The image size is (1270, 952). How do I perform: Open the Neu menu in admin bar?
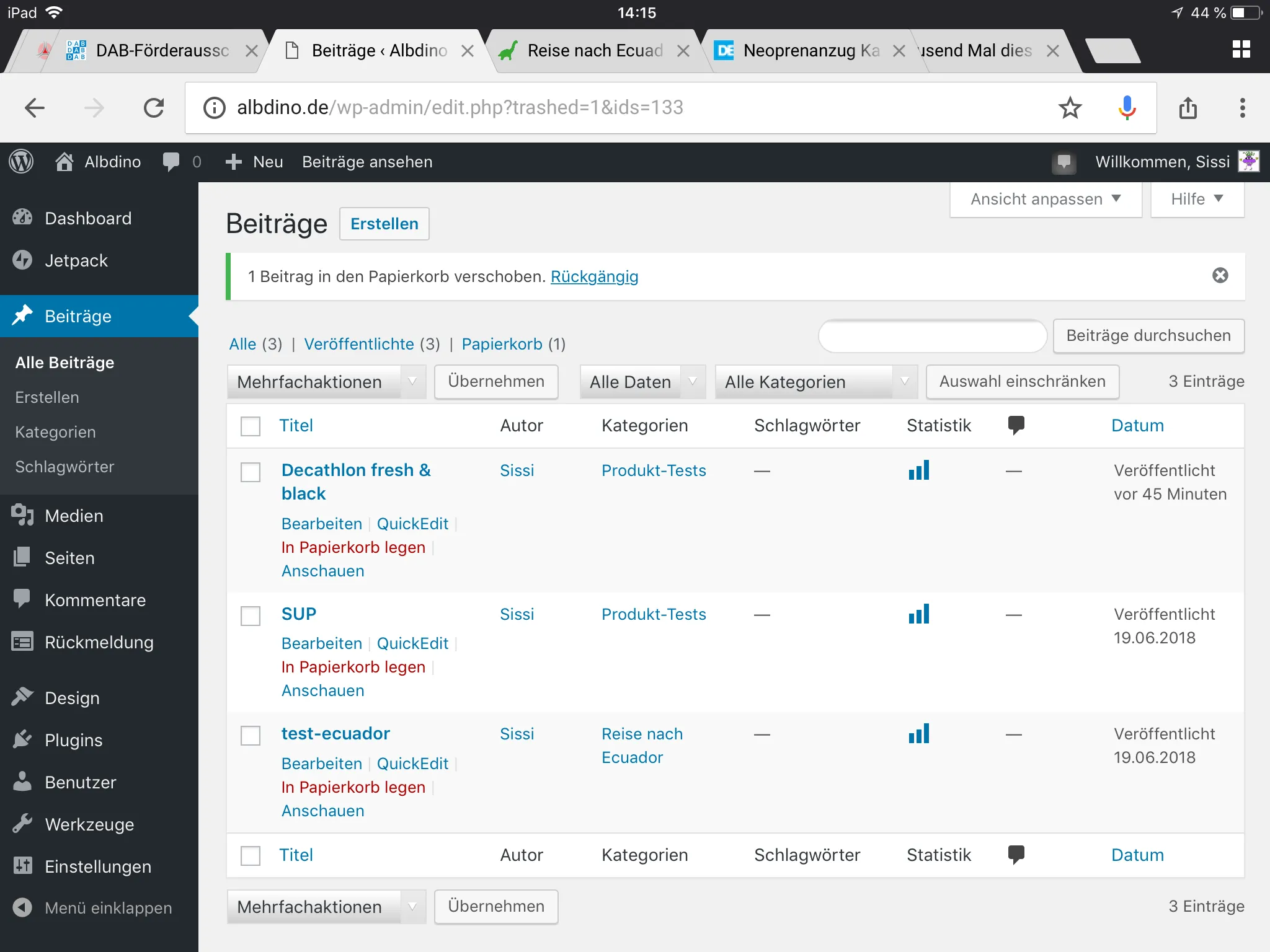click(x=254, y=162)
